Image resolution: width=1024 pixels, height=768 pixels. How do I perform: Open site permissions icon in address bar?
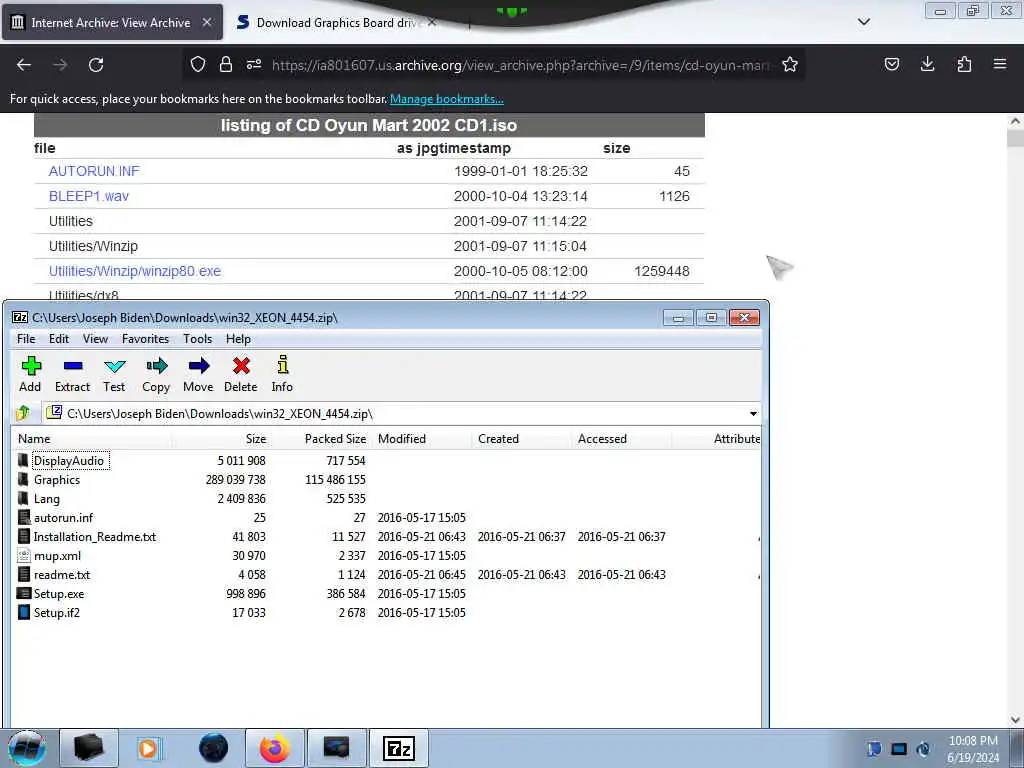(x=254, y=65)
